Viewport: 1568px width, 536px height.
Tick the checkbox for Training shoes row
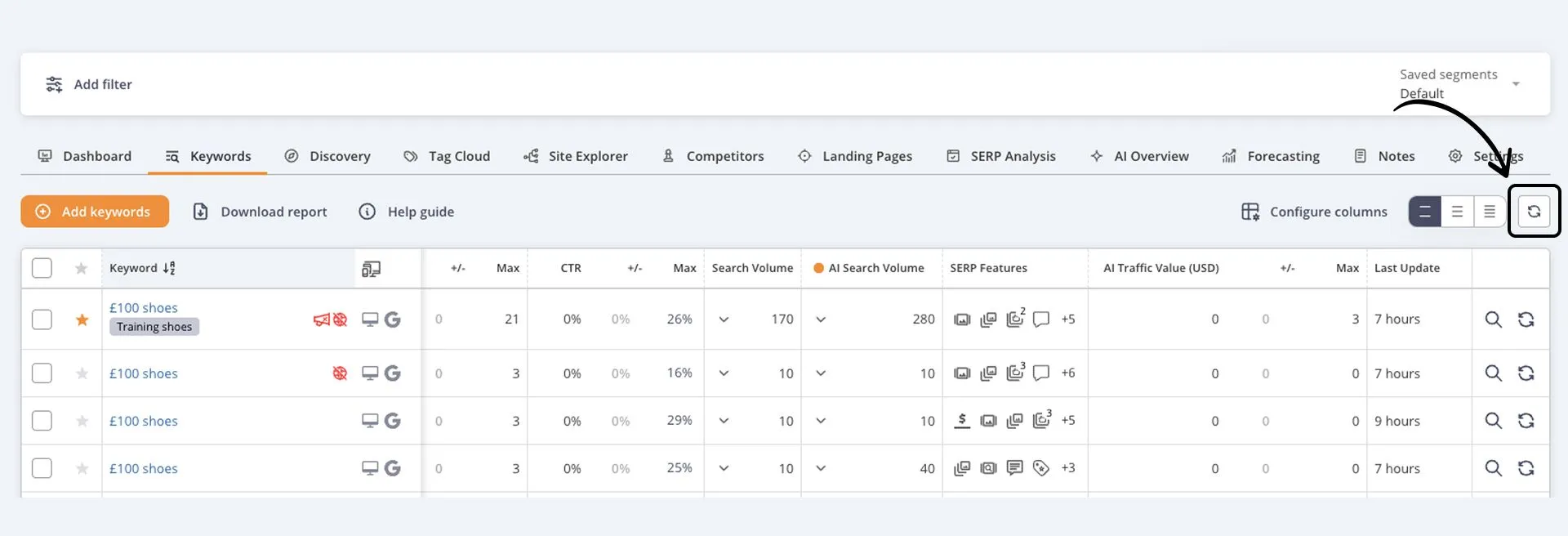(42, 319)
